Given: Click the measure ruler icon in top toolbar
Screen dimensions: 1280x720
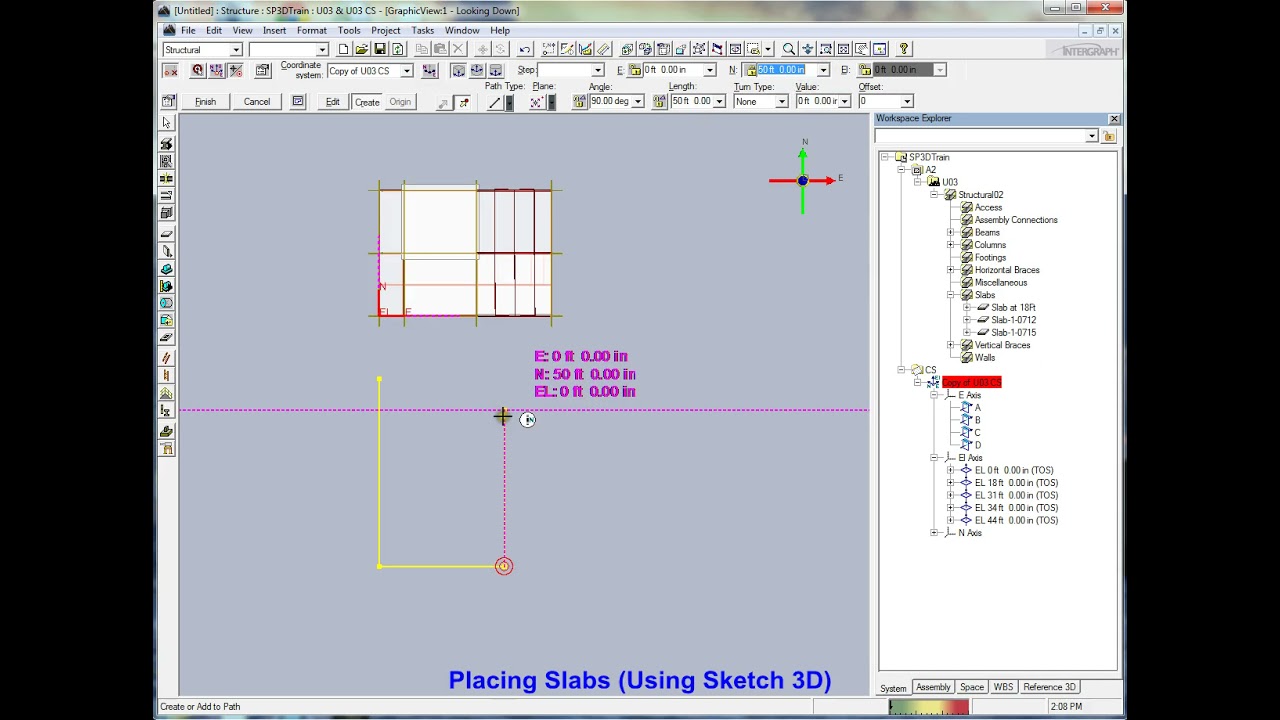Looking at the screenshot, I should click(x=603, y=49).
